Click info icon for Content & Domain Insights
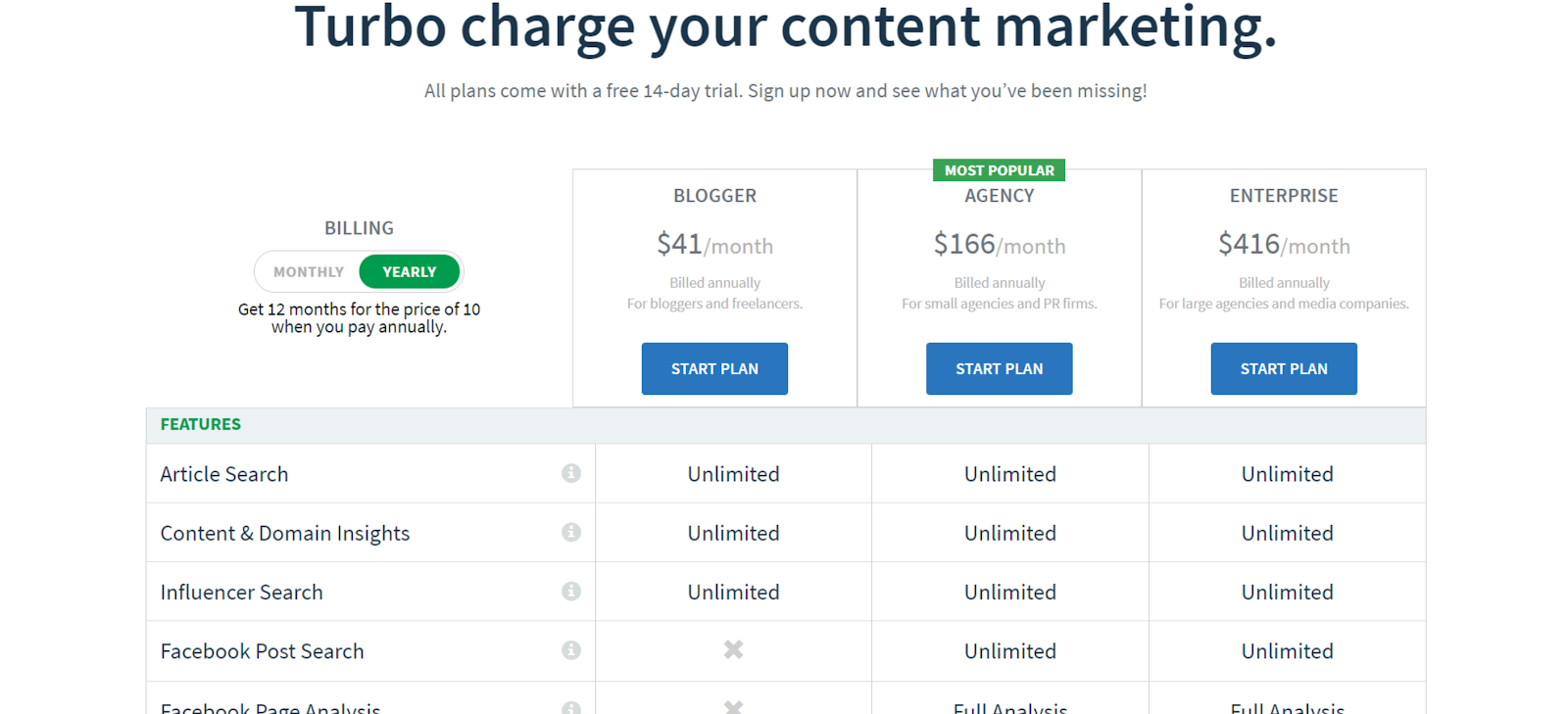Viewport: 1568px width, 714px height. [x=571, y=532]
